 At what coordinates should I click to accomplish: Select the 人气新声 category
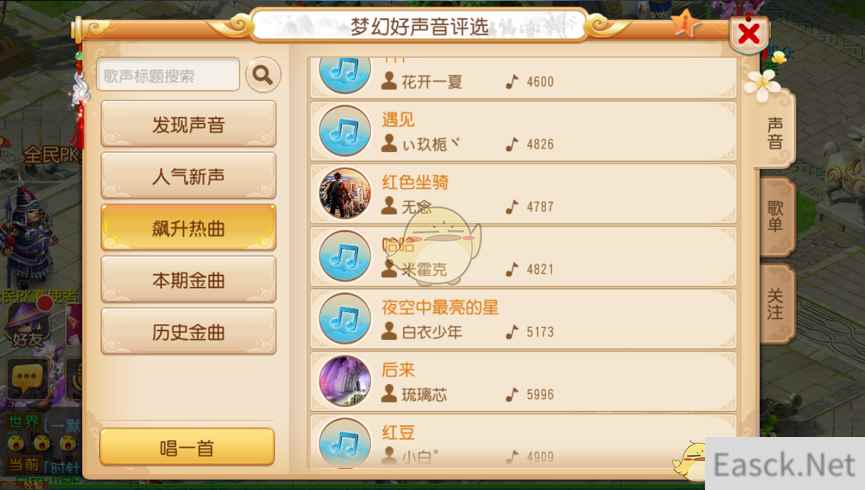point(189,176)
